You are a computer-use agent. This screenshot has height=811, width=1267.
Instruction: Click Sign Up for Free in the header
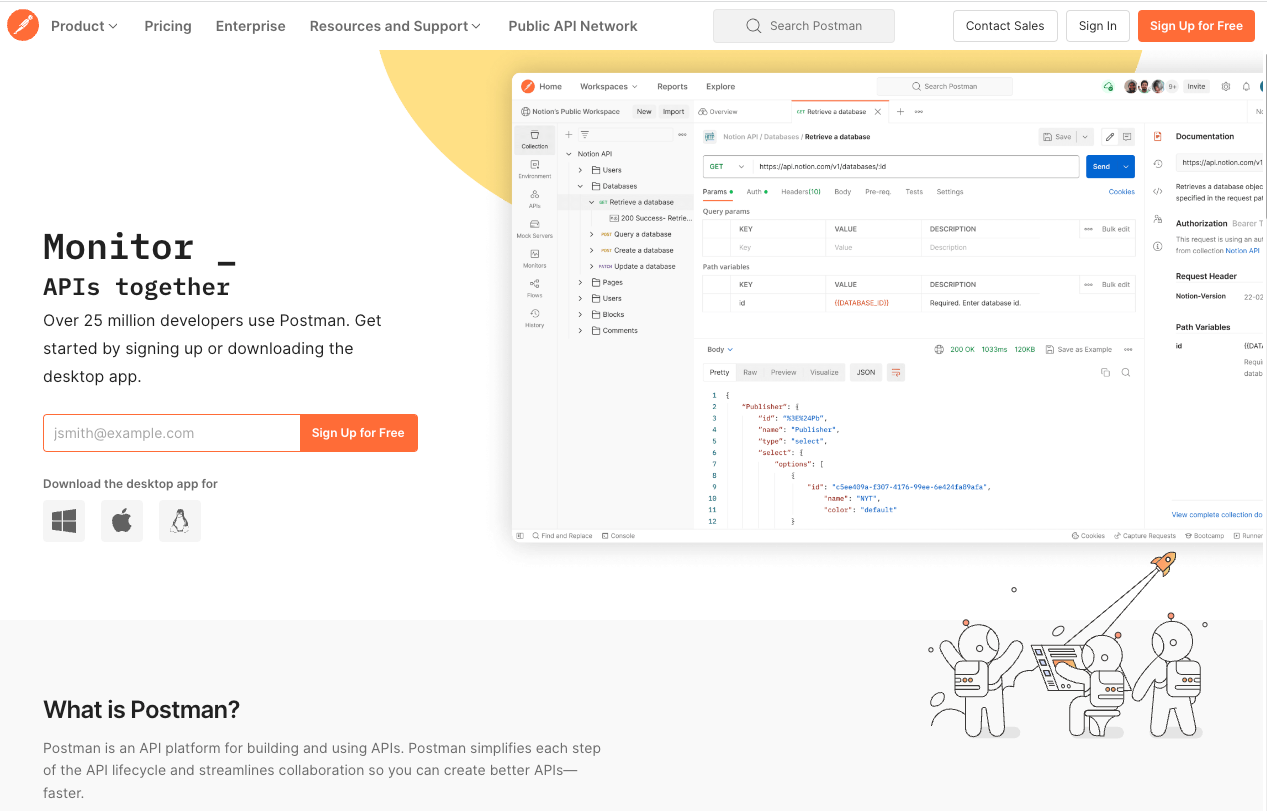pos(1196,26)
